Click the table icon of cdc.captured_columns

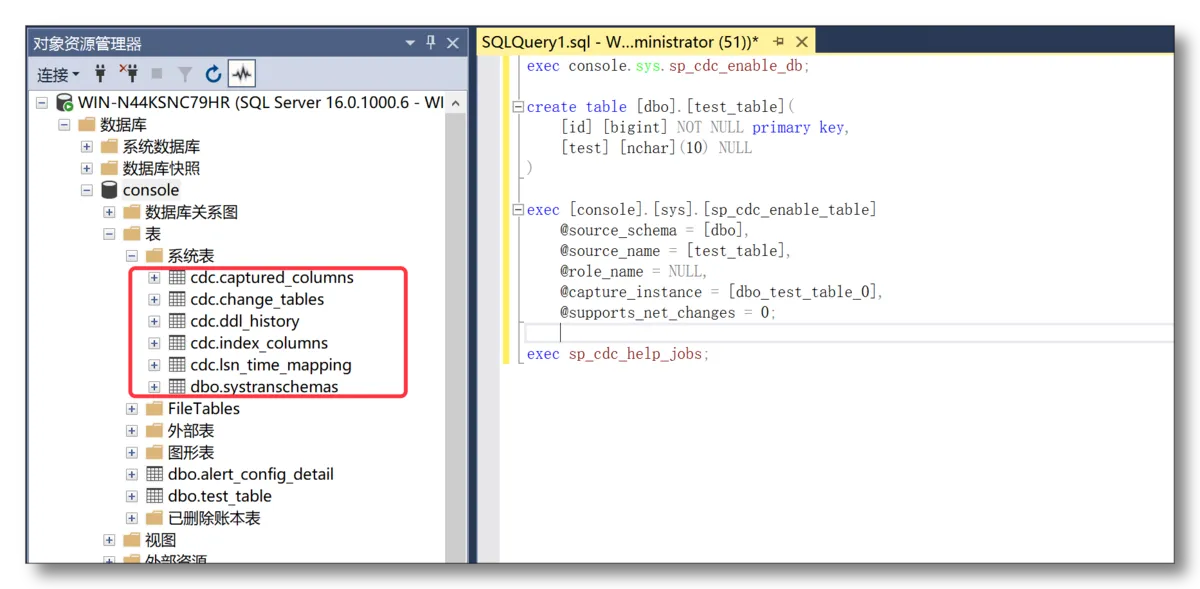coord(177,277)
